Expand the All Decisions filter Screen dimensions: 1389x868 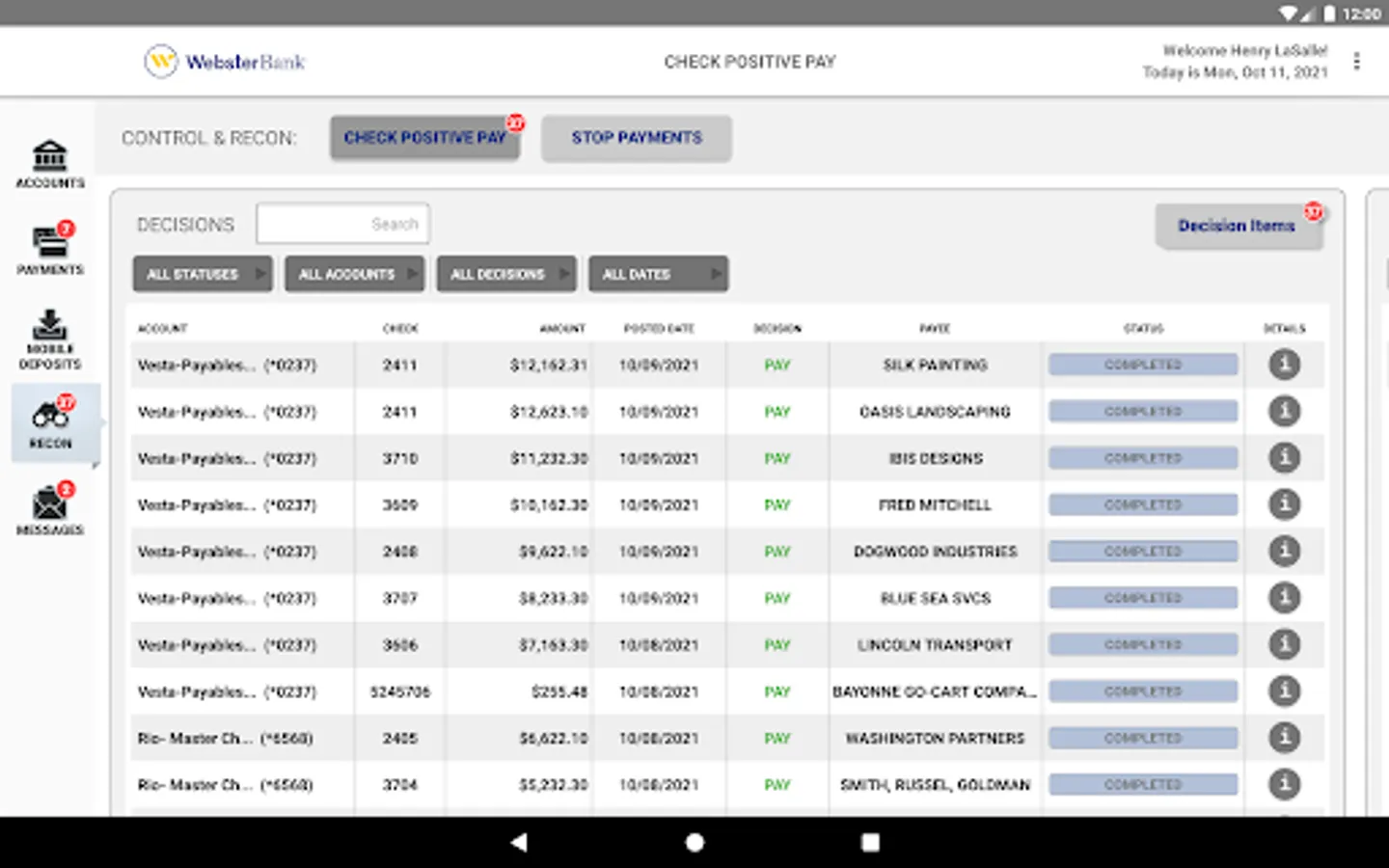(506, 274)
